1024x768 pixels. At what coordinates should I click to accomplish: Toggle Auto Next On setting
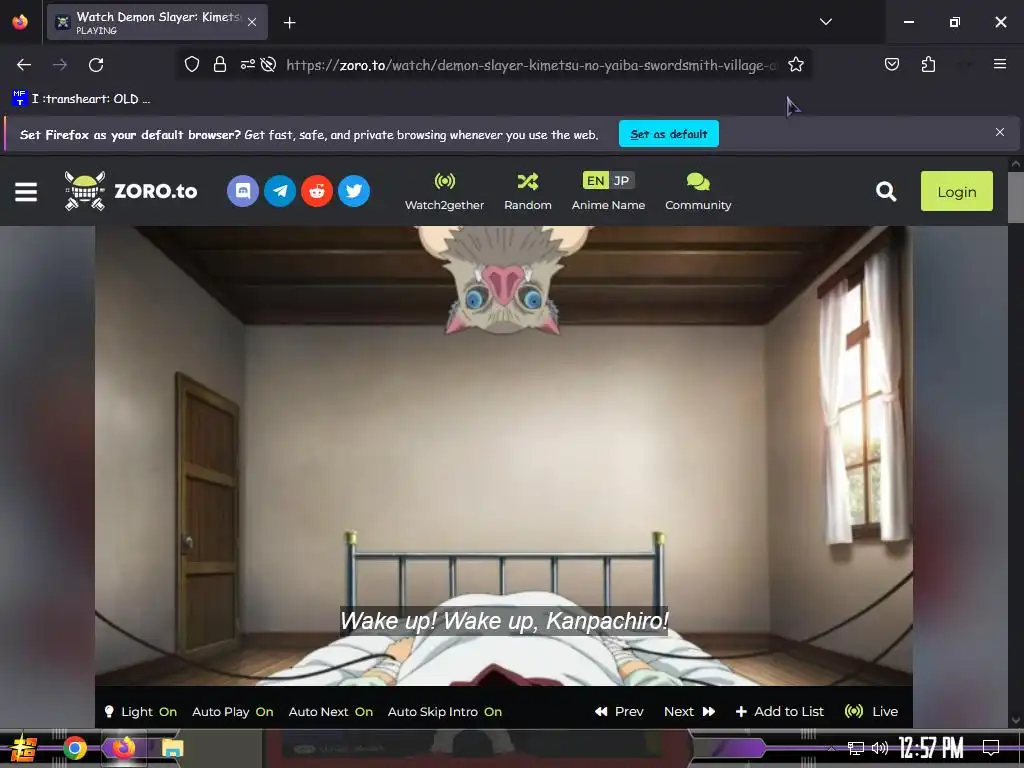[330, 711]
